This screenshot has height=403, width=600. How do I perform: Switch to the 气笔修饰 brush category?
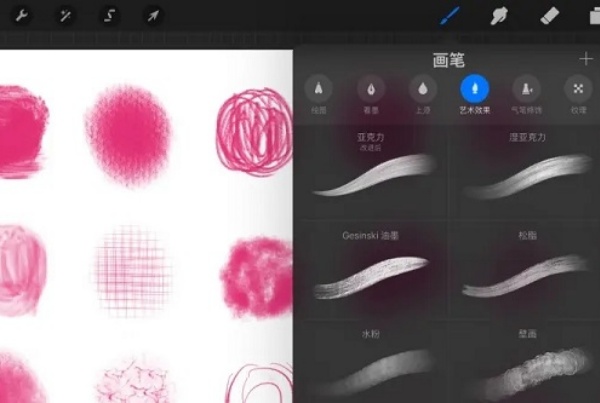pos(527,95)
